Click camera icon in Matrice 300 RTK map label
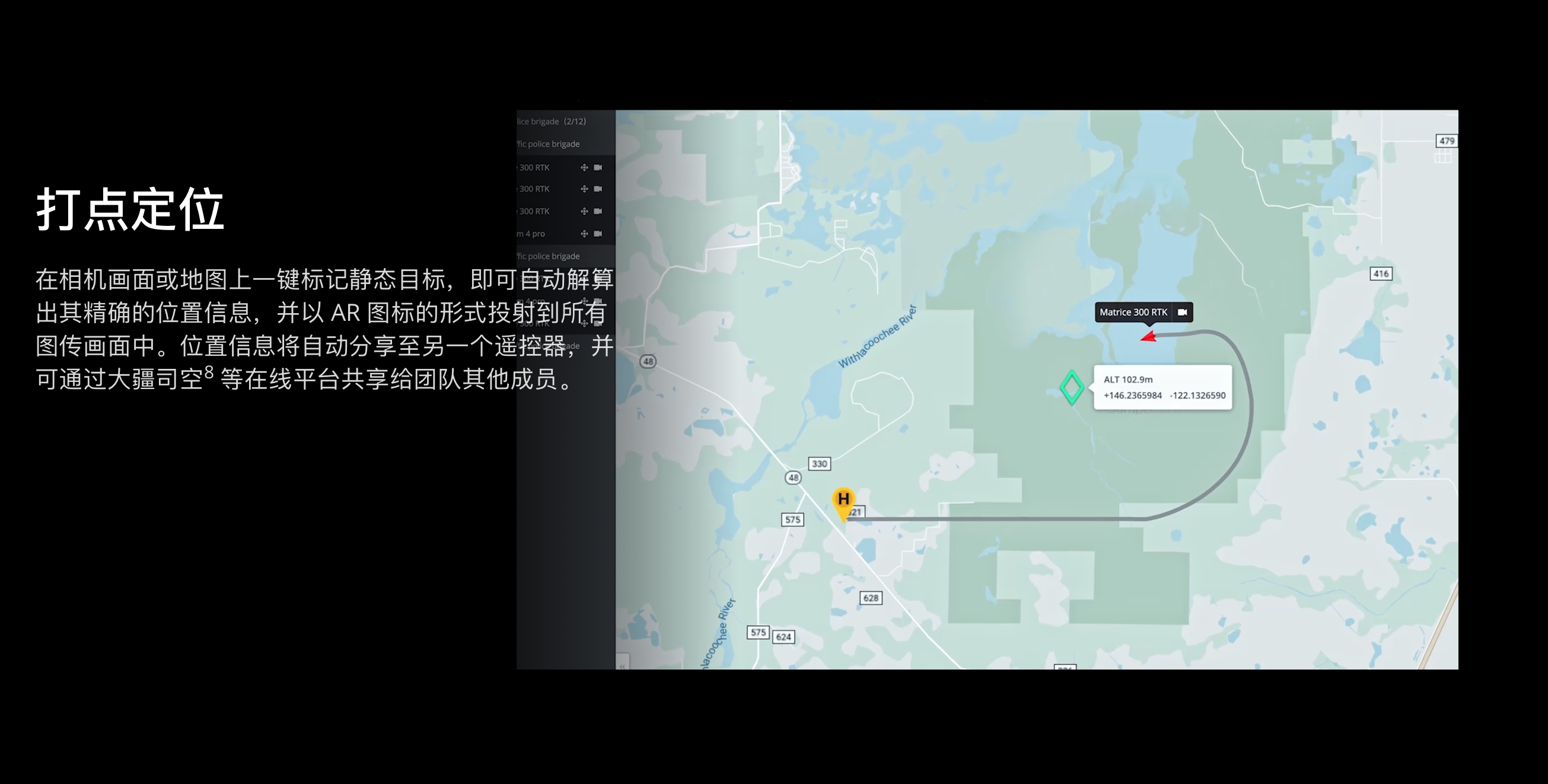1548x784 pixels. 1182,313
